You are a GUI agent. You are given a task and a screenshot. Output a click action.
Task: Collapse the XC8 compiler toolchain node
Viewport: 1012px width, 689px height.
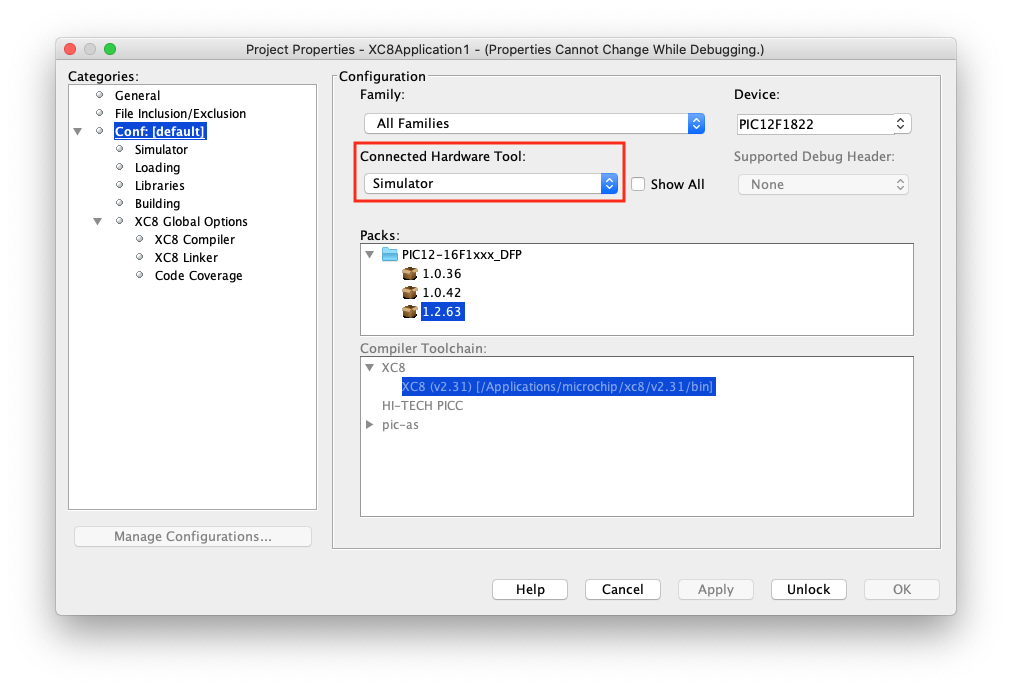coord(370,367)
